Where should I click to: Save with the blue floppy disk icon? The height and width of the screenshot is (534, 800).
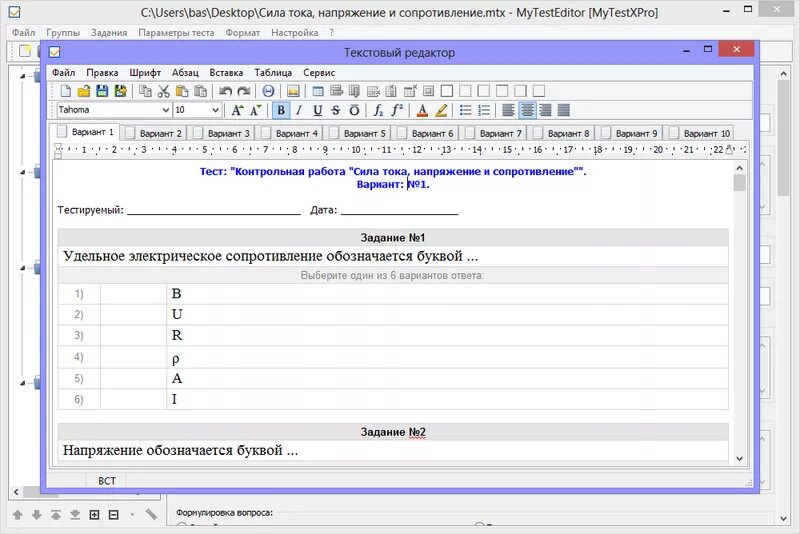102,91
